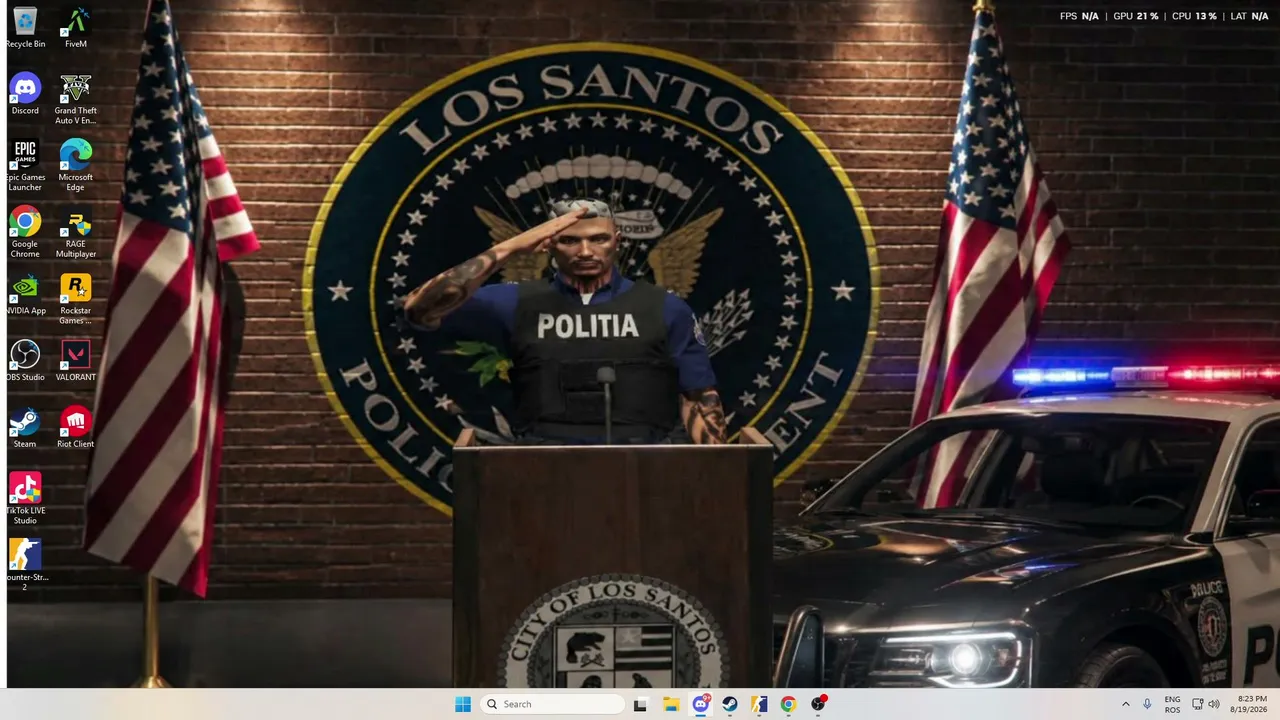Select the Grand Theft Auto V desktop shortcut
The image size is (1280, 720).
tap(76, 99)
